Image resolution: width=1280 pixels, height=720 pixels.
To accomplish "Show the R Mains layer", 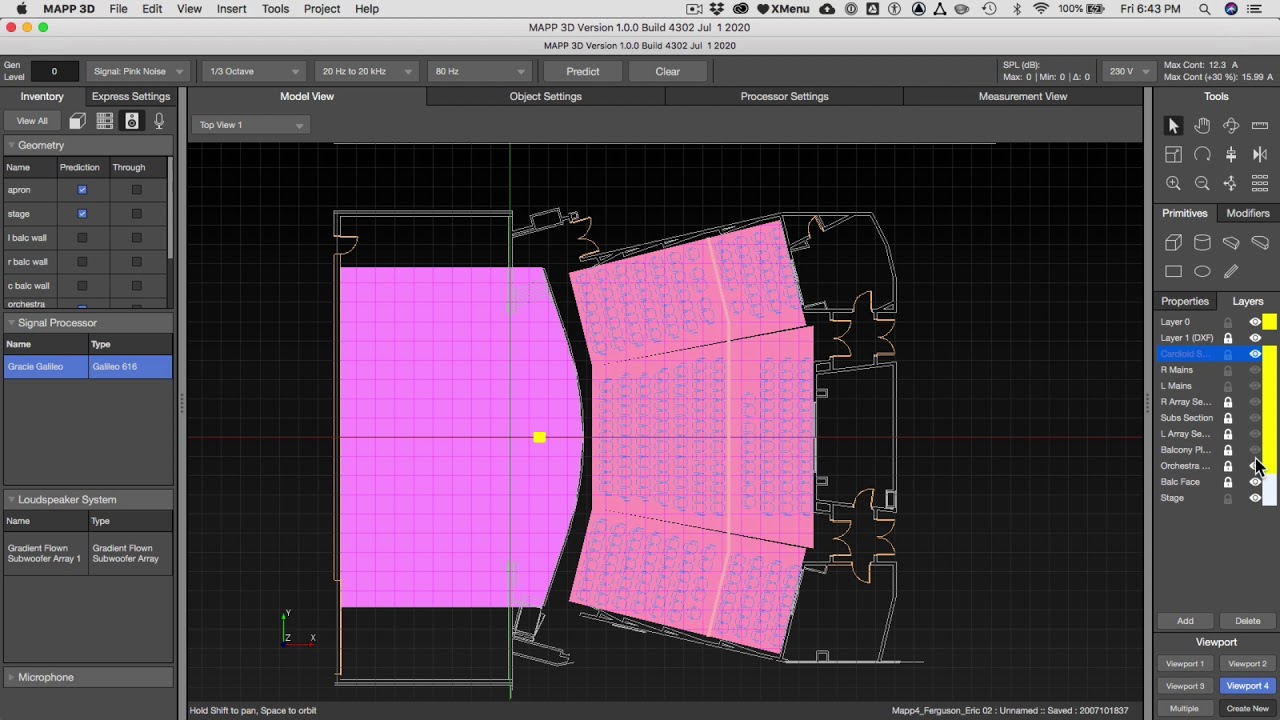I will point(1255,370).
